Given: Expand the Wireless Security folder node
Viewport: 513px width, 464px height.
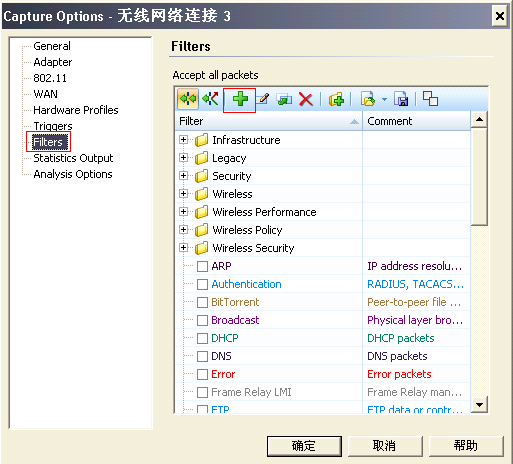Looking at the screenshot, I should [x=183, y=248].
